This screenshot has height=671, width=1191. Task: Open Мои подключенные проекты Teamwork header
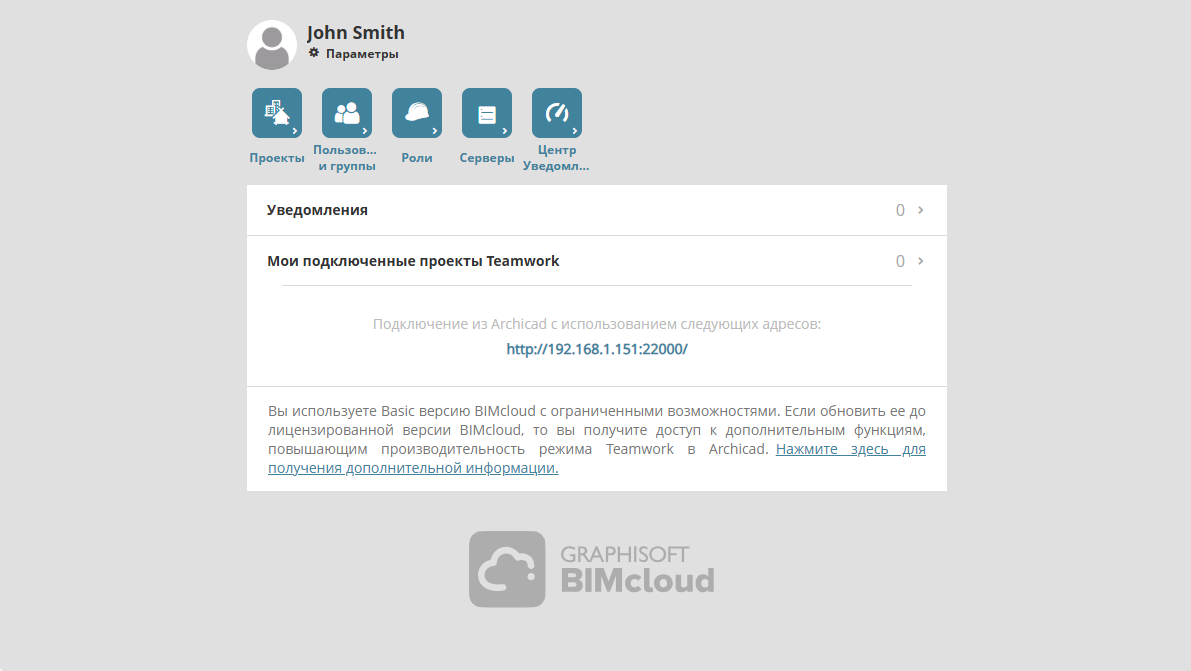413,261
